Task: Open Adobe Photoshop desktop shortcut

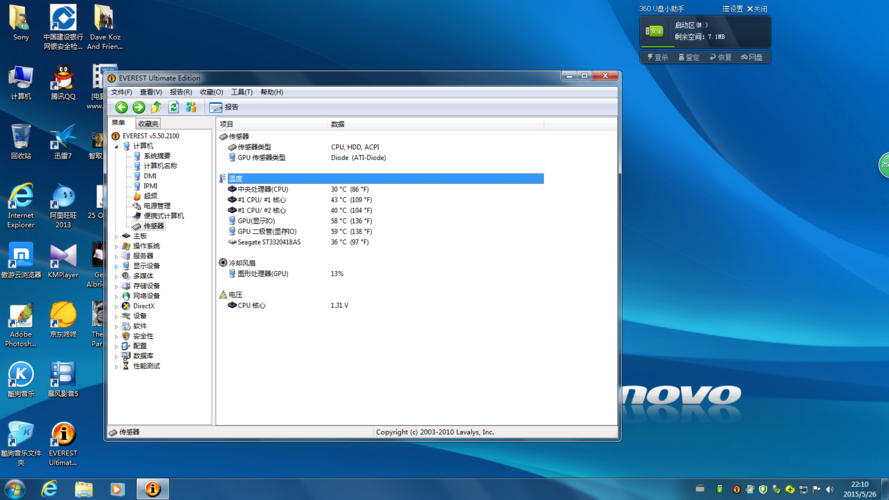Action: tap(21, 325)
